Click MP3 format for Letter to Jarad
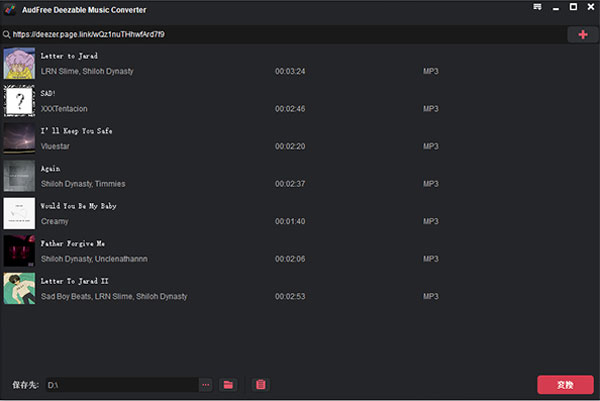This screenshot has height=401, width=600. [x=430, y=71]
